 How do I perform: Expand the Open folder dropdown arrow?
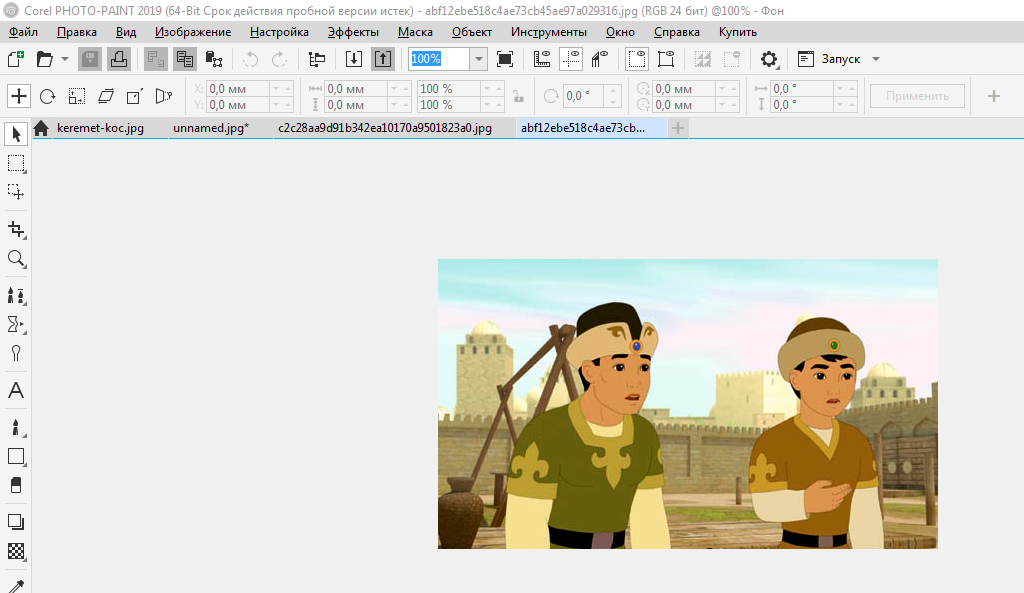click(65, 59)
